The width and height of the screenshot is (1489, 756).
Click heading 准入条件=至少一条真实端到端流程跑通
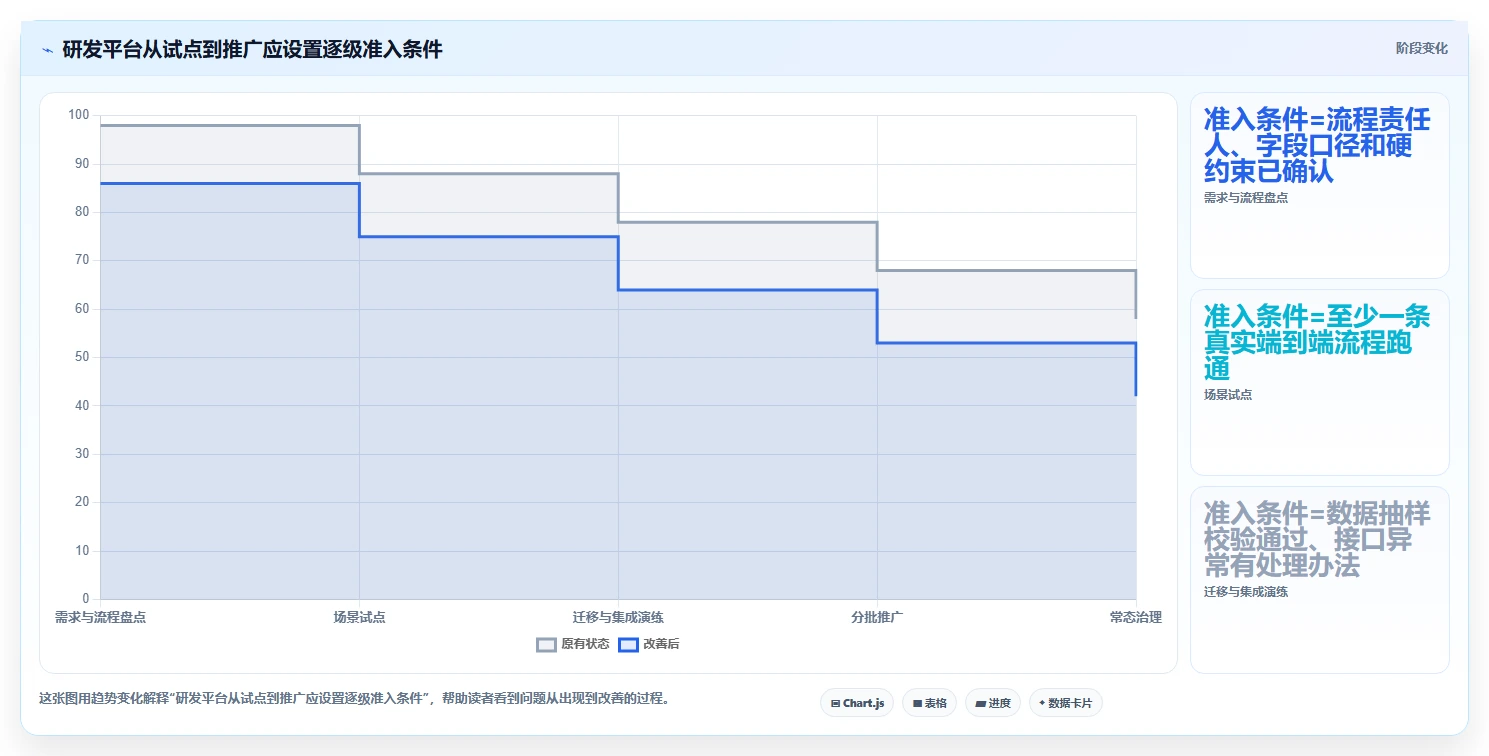pyautogui.click(x=1317, y=343)
